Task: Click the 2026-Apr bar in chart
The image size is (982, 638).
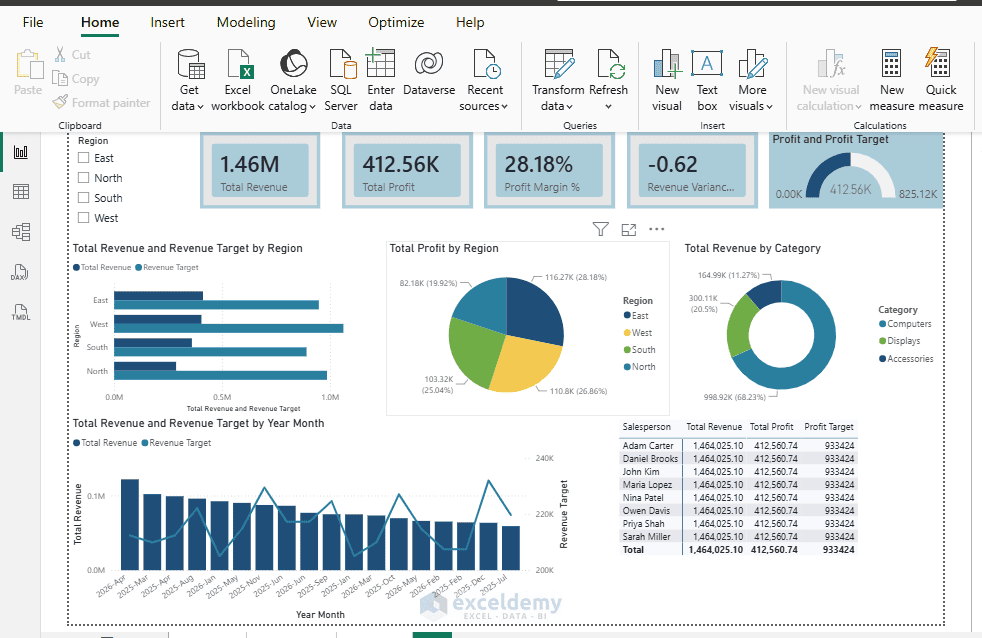Action: coord(130,524)
